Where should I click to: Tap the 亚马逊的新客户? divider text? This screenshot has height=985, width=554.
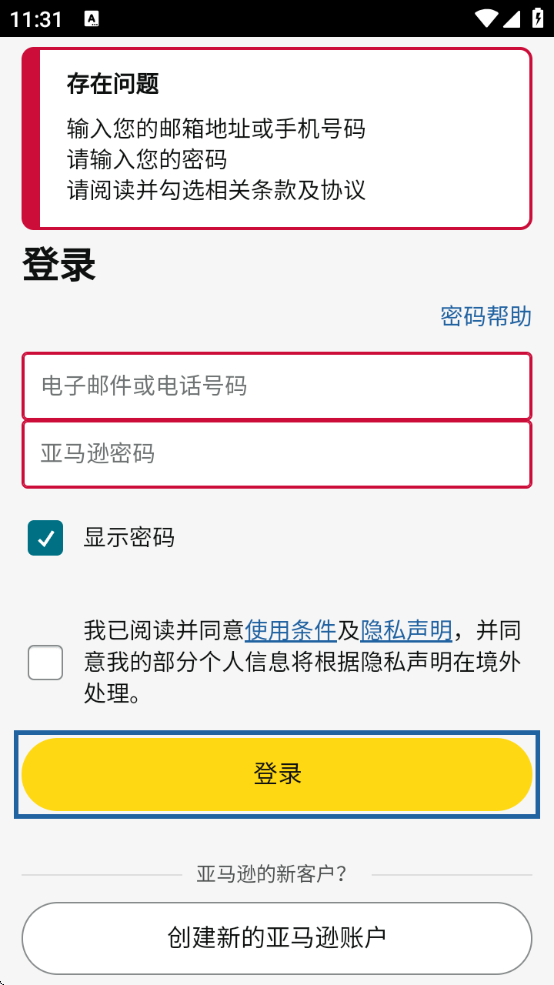coord(272,874)
